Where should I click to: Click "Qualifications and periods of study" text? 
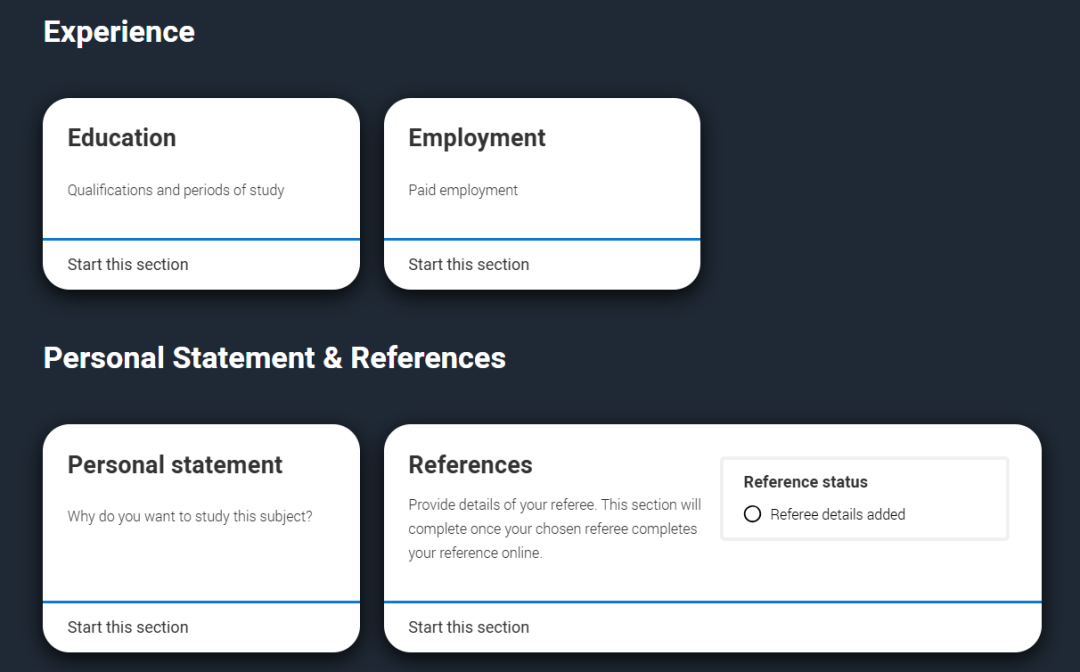pyautogui.click(x=176, y=190)
